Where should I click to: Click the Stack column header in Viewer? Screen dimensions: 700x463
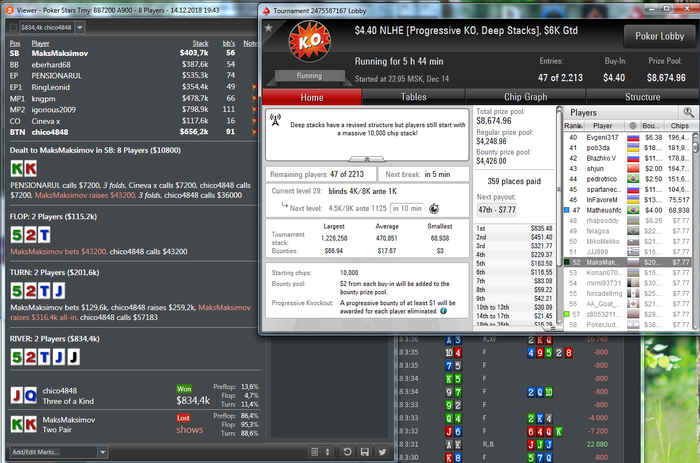tap(200, 43)
